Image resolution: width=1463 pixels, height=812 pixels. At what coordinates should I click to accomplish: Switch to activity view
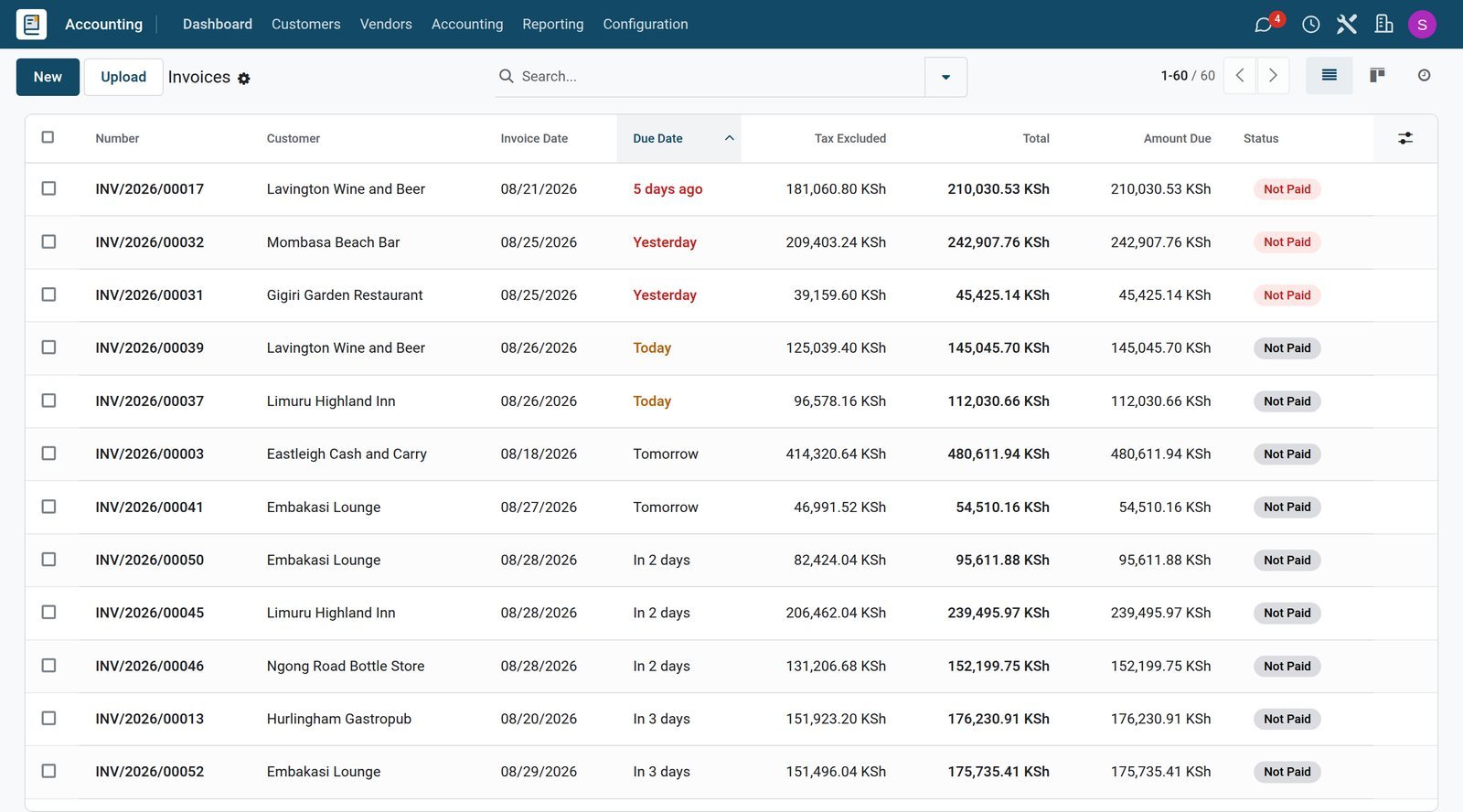pyautogui.click(x=1424, y=75)
